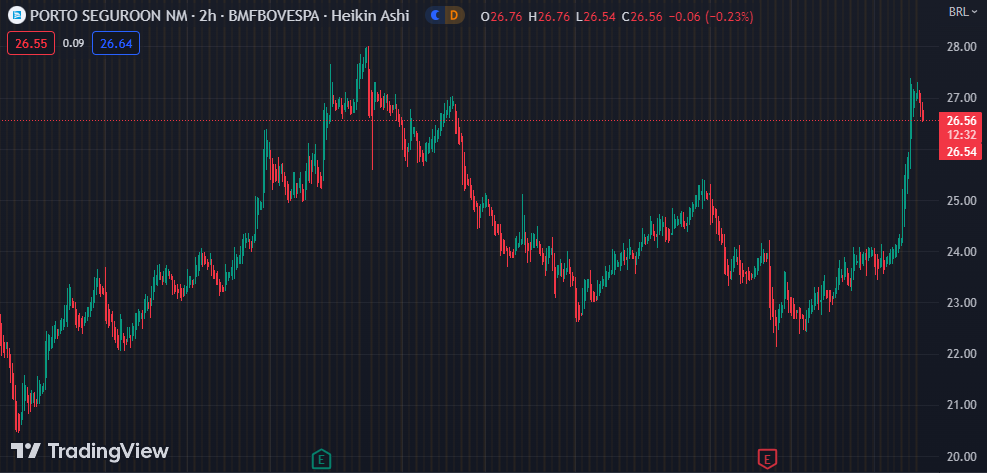
Task: Click the 12:32 bar countdown label
Action: click(x=961, y=135)
